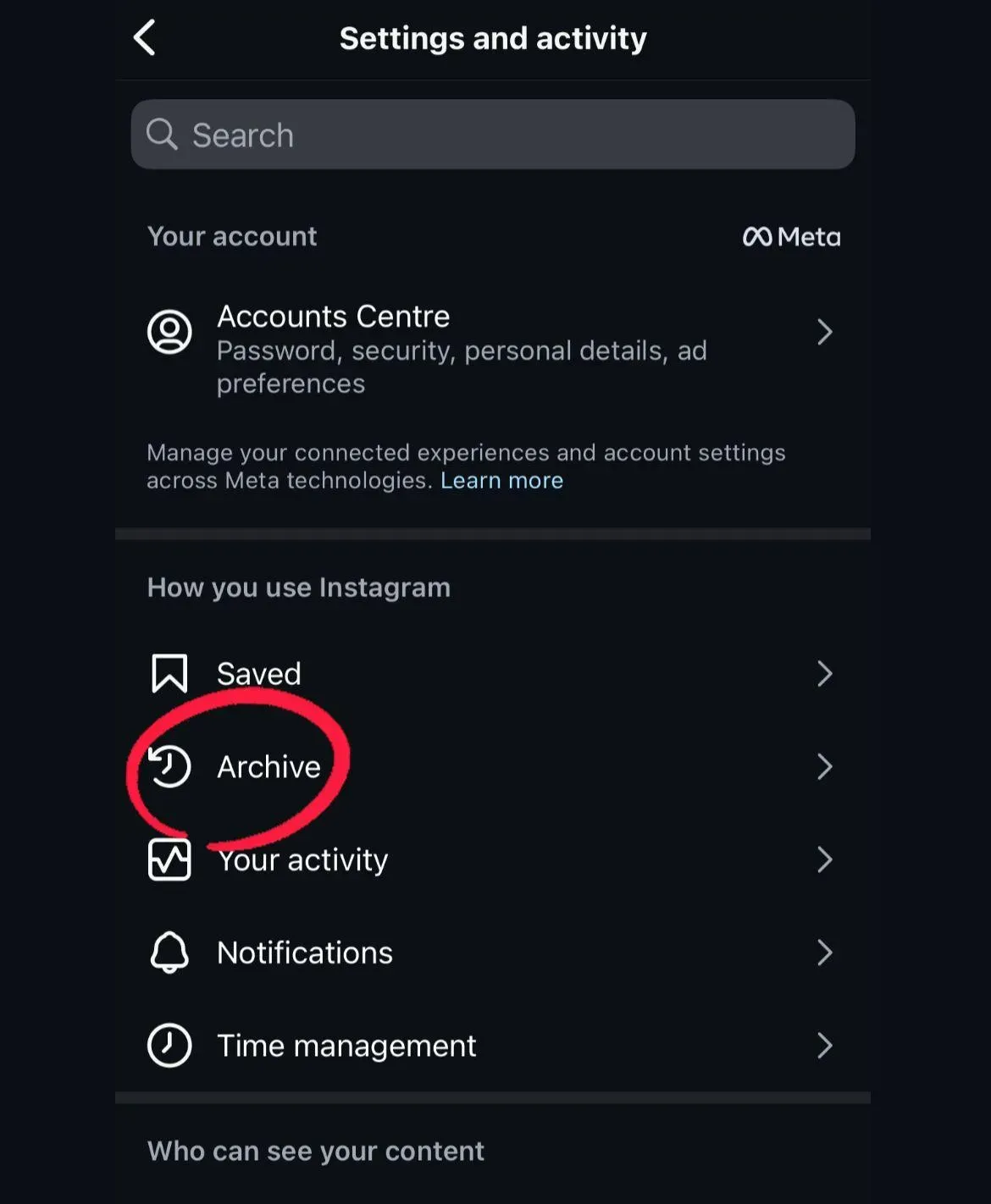Open the Accounts Centre entry
The height and width of the screenshot is (1204, 991).
click(x=334, y=317)
